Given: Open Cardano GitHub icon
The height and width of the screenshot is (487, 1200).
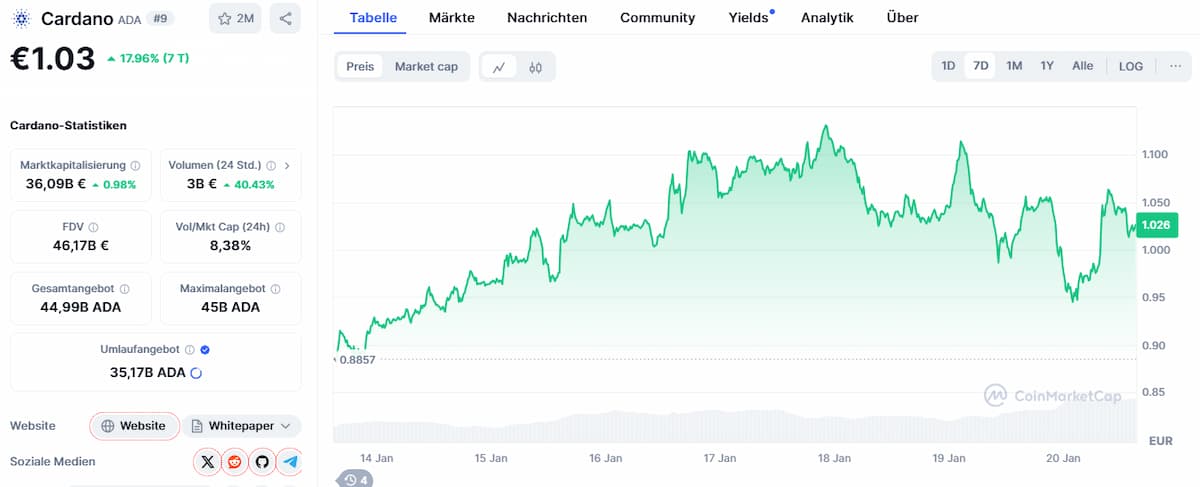Looking at the screenshot, I should (262, 461).
